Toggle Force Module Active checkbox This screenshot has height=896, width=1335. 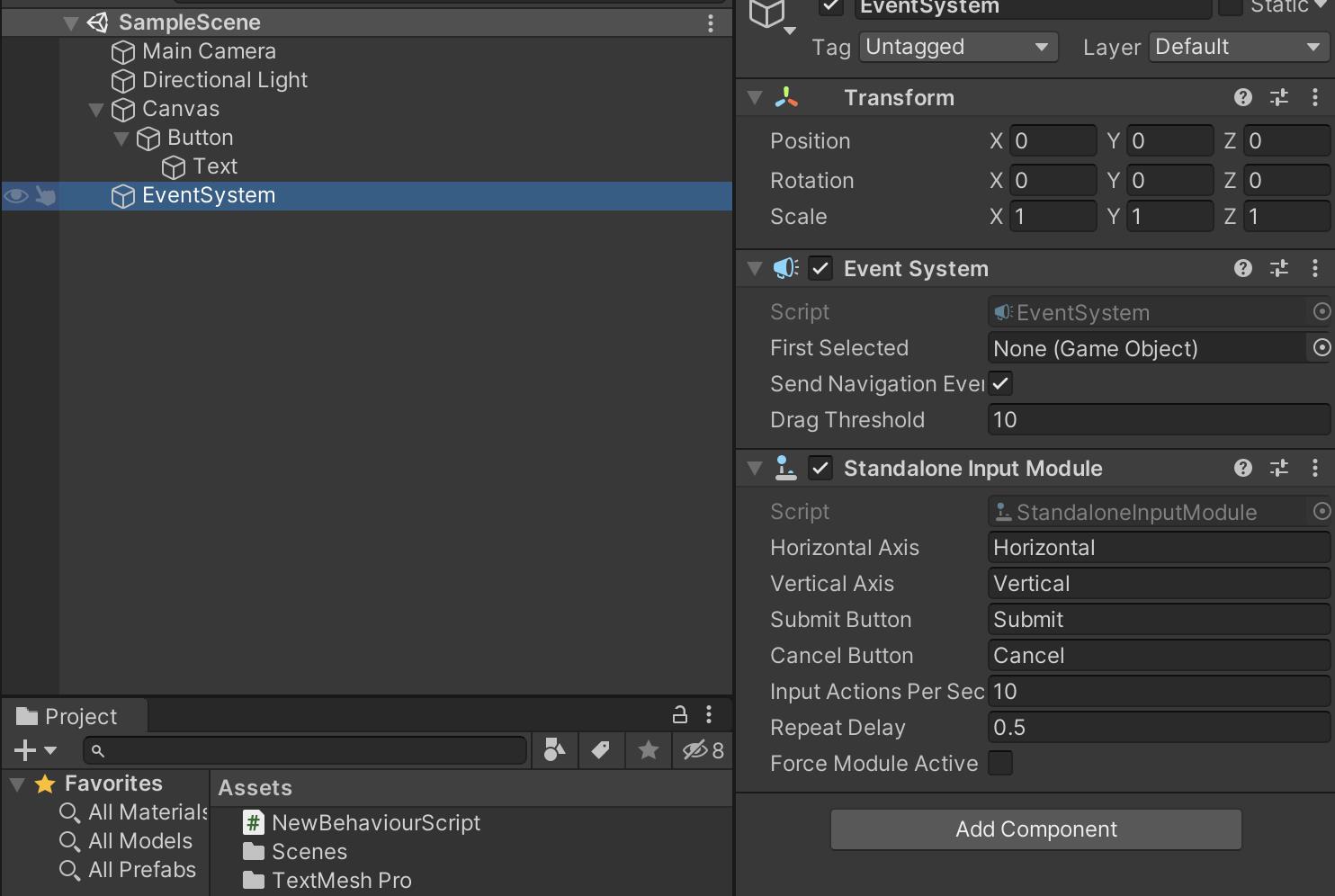pos(1000,763)
